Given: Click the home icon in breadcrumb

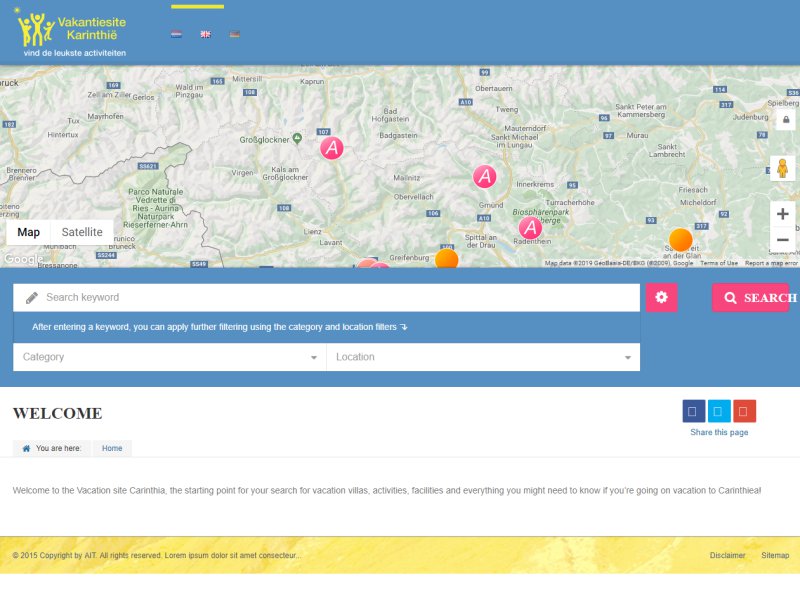Looking at the screenshot, I should [x=27, y=448].
